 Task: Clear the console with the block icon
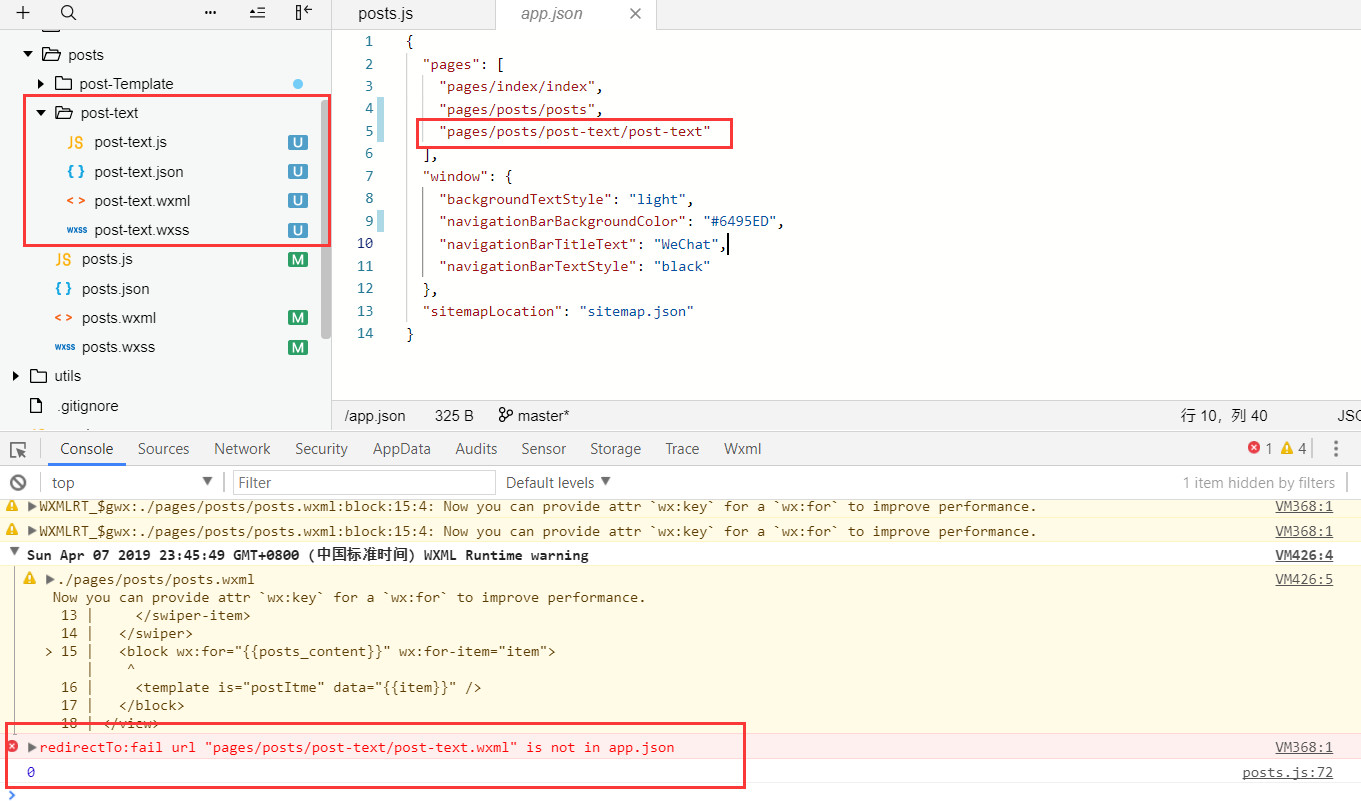[x=18, y=482]
